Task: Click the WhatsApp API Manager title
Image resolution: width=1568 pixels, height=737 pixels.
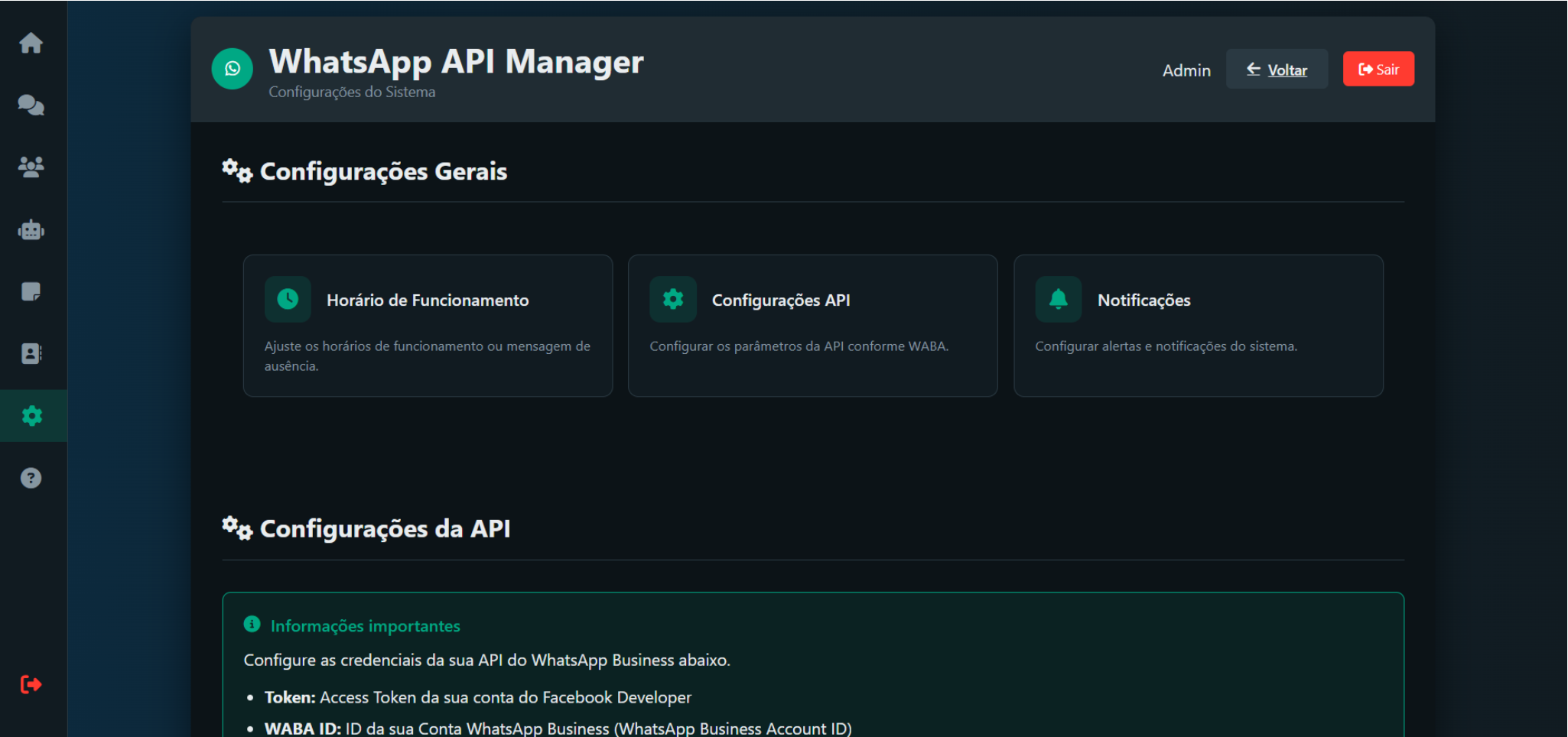Action: click(x=456, y=62)
